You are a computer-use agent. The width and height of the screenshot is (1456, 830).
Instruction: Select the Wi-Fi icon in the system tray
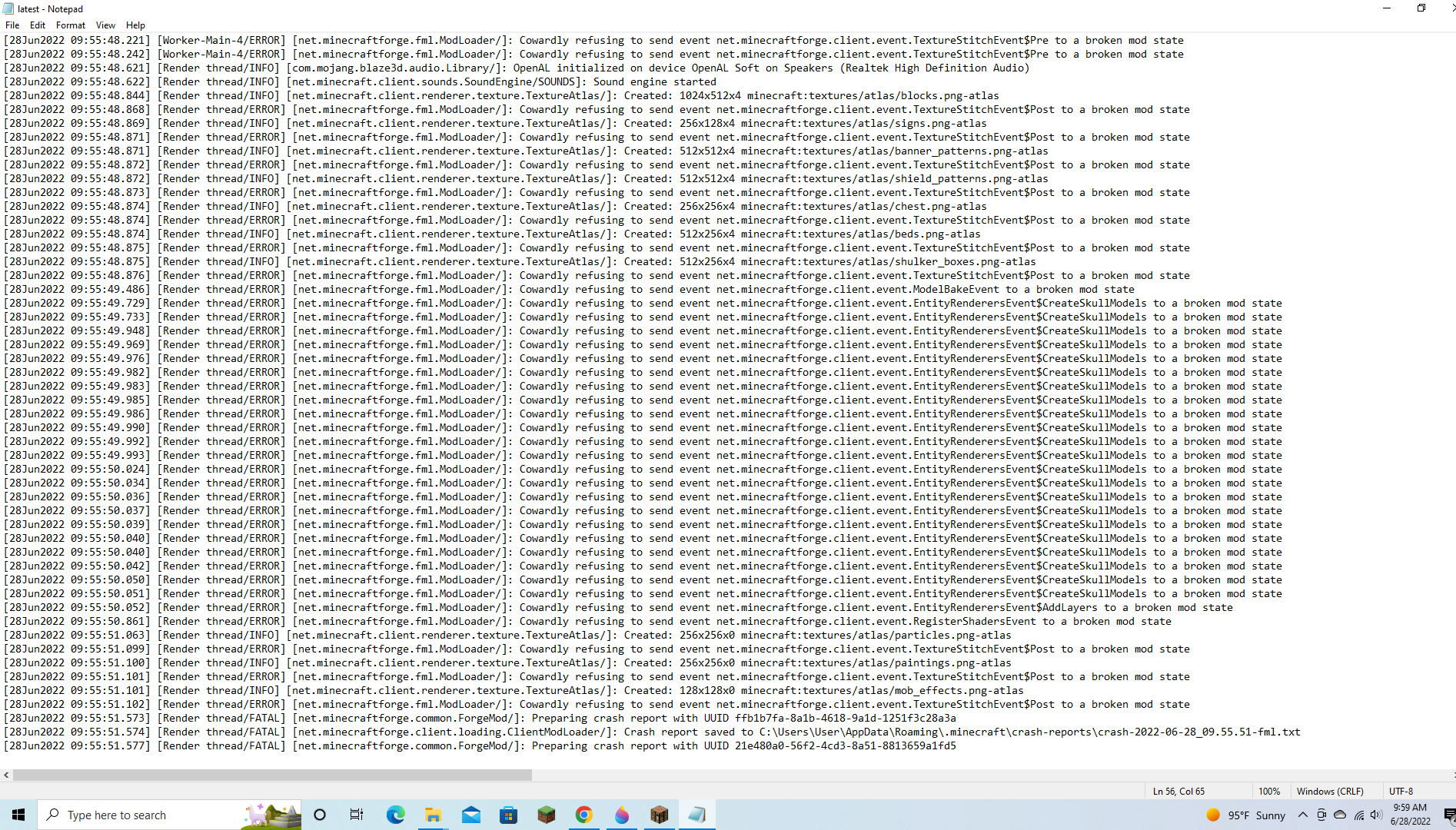point(1359,815)
